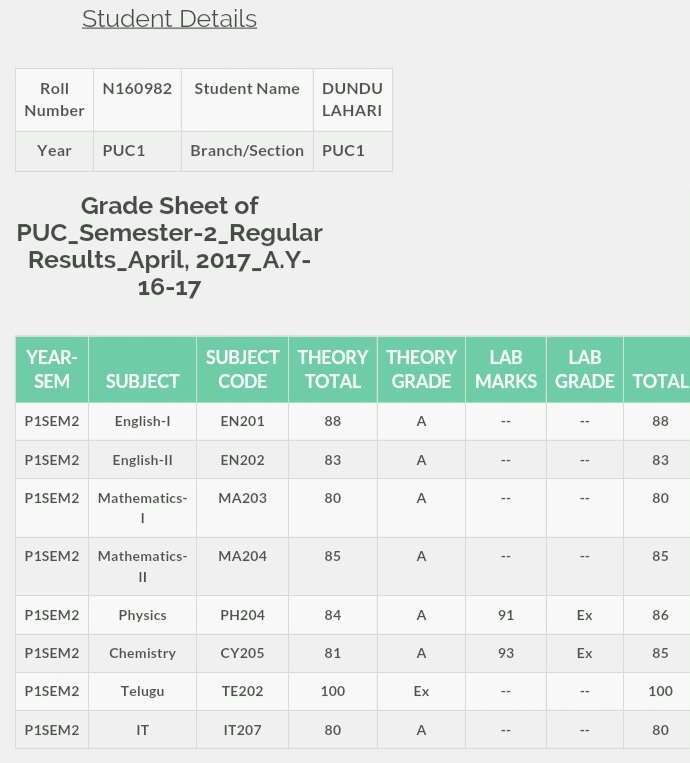Click the Student Details heading link
Screen dimensions: 690x763
(169, 19)
